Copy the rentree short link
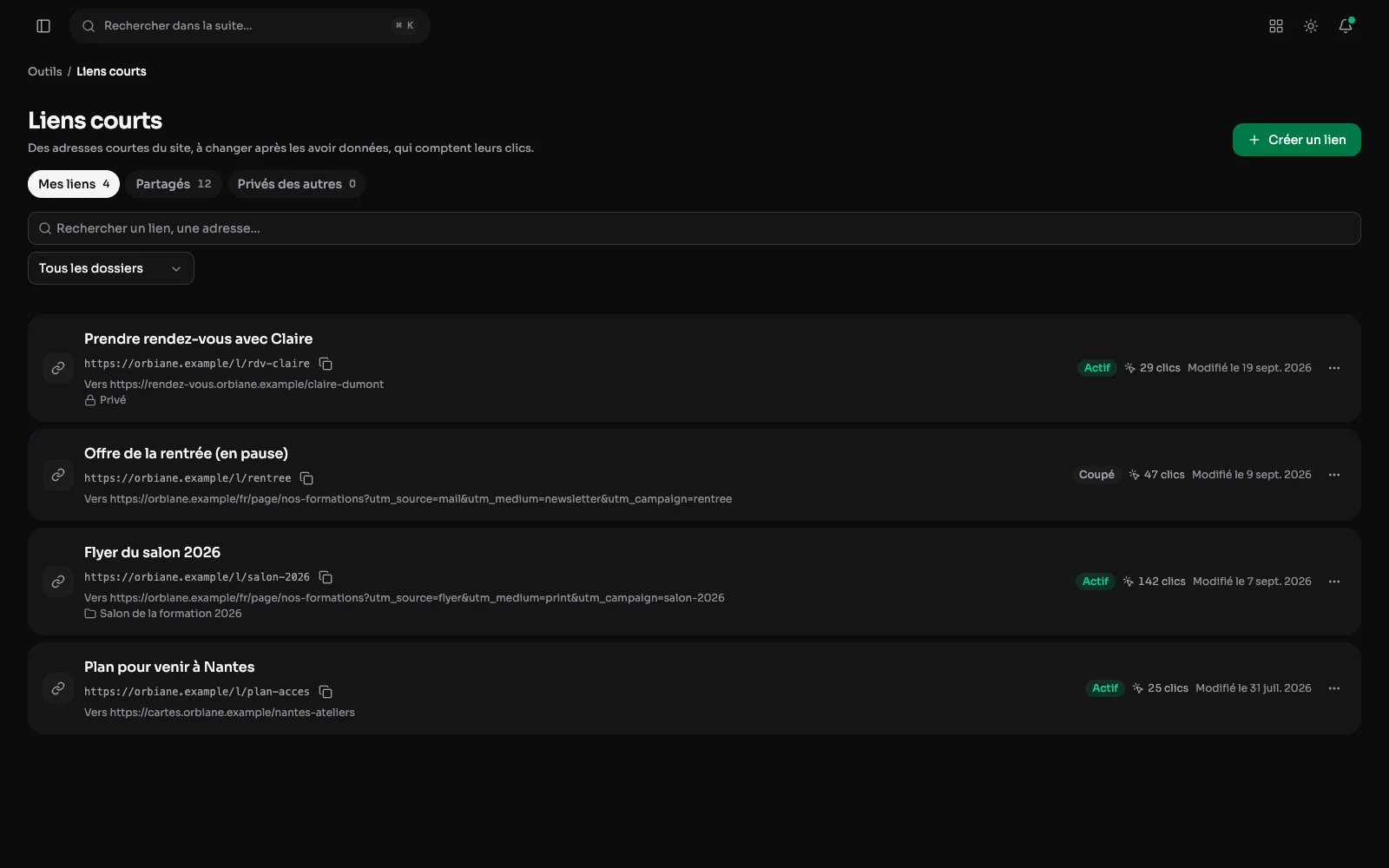Viewport: 1389px width, 868px height. tap(306, 478)
